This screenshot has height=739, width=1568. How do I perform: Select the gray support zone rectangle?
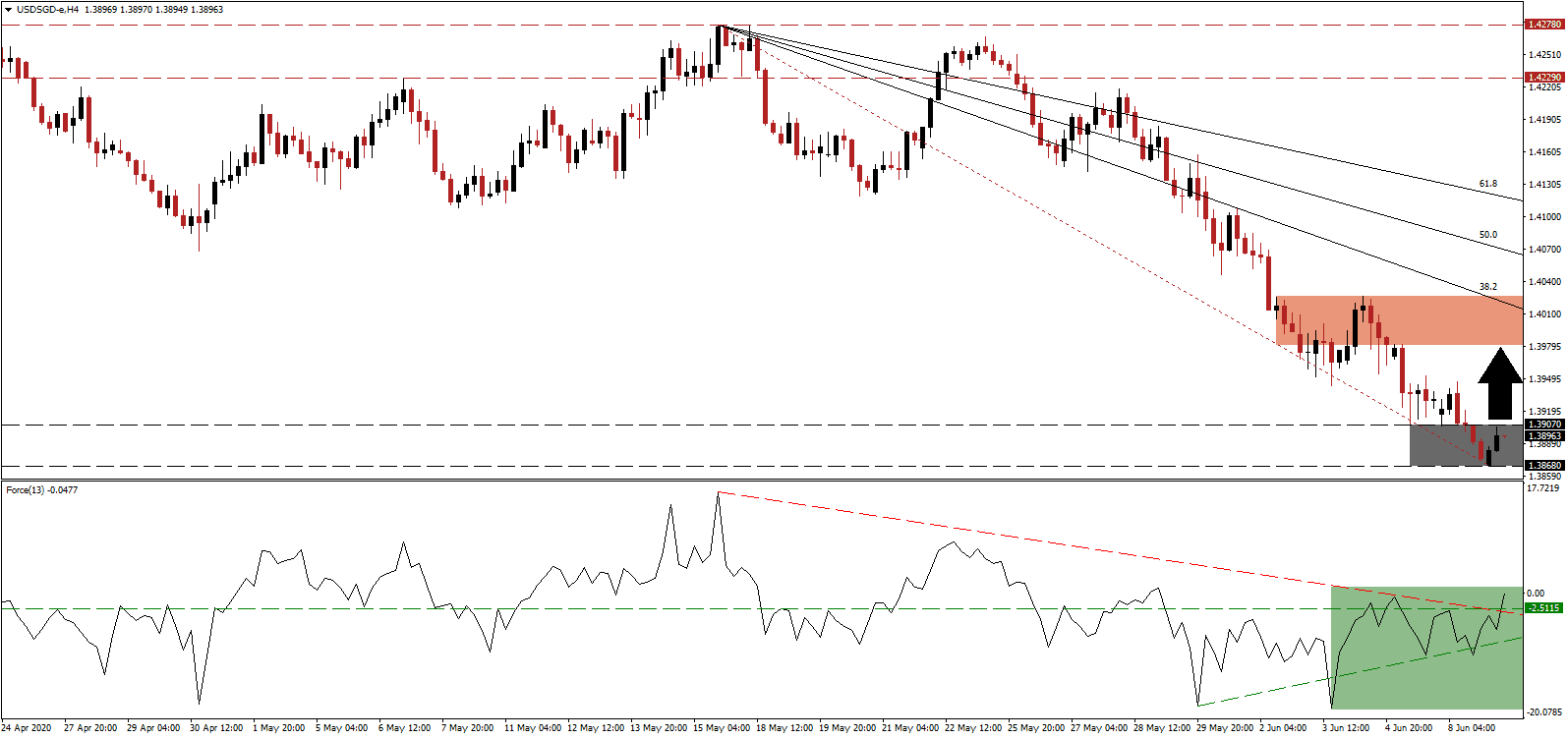[1445, 446]
